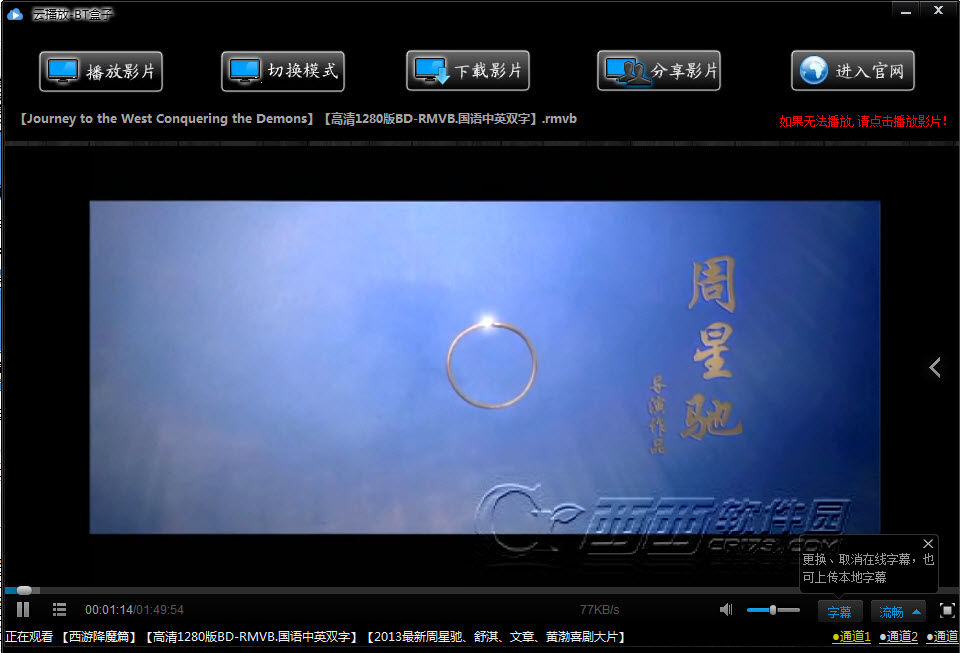Viewport: 960px width, 653px height.
Task: Click the 播放影片 play movie button
Action: coord(101,72)
